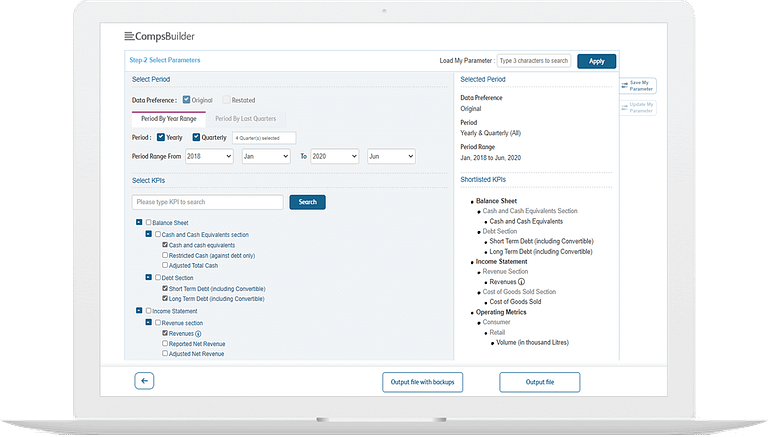Image resolution: width=768 pixels, height=437 pixels.
Task: Check Cash and Cash Equivalents section checkbox
Action: click(158, 234)
